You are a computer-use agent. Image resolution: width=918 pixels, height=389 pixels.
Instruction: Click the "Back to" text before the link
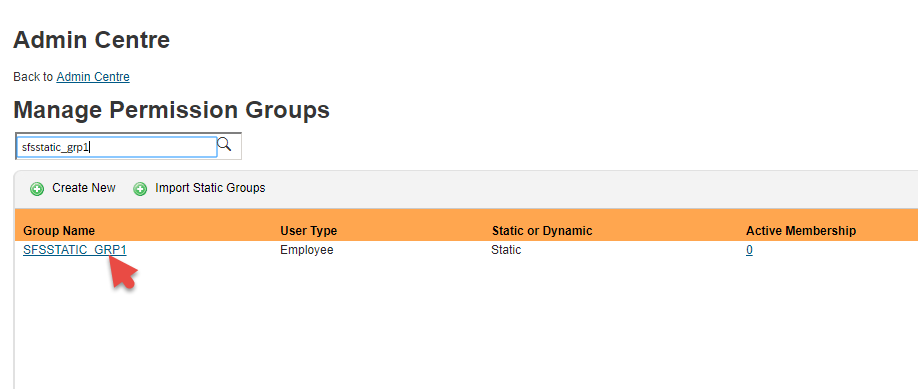[x=33, y=77]
